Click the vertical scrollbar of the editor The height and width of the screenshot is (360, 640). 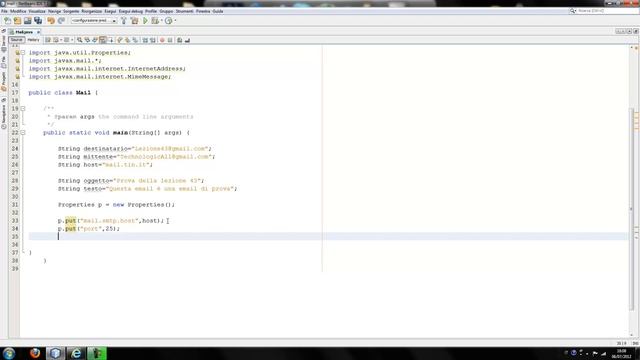[x=631, y=208]
